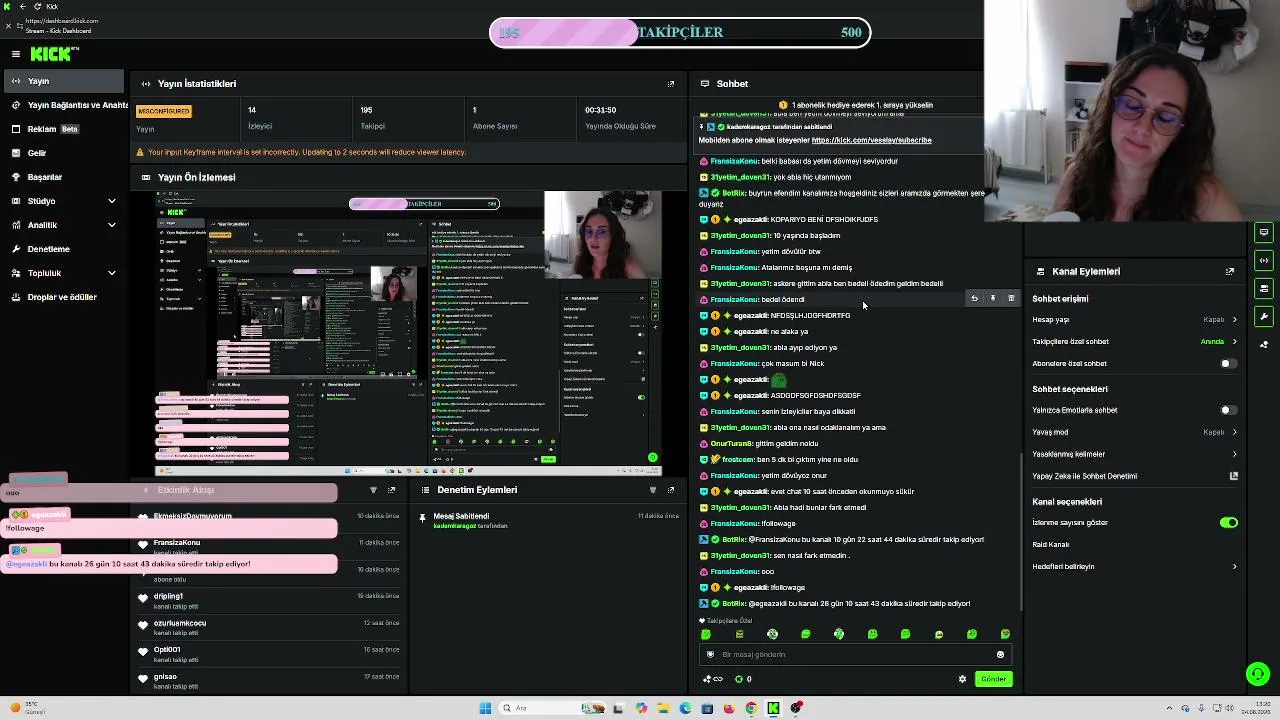
Task: Click FransizaKonu username in activity feed
Action: (177, 543)
